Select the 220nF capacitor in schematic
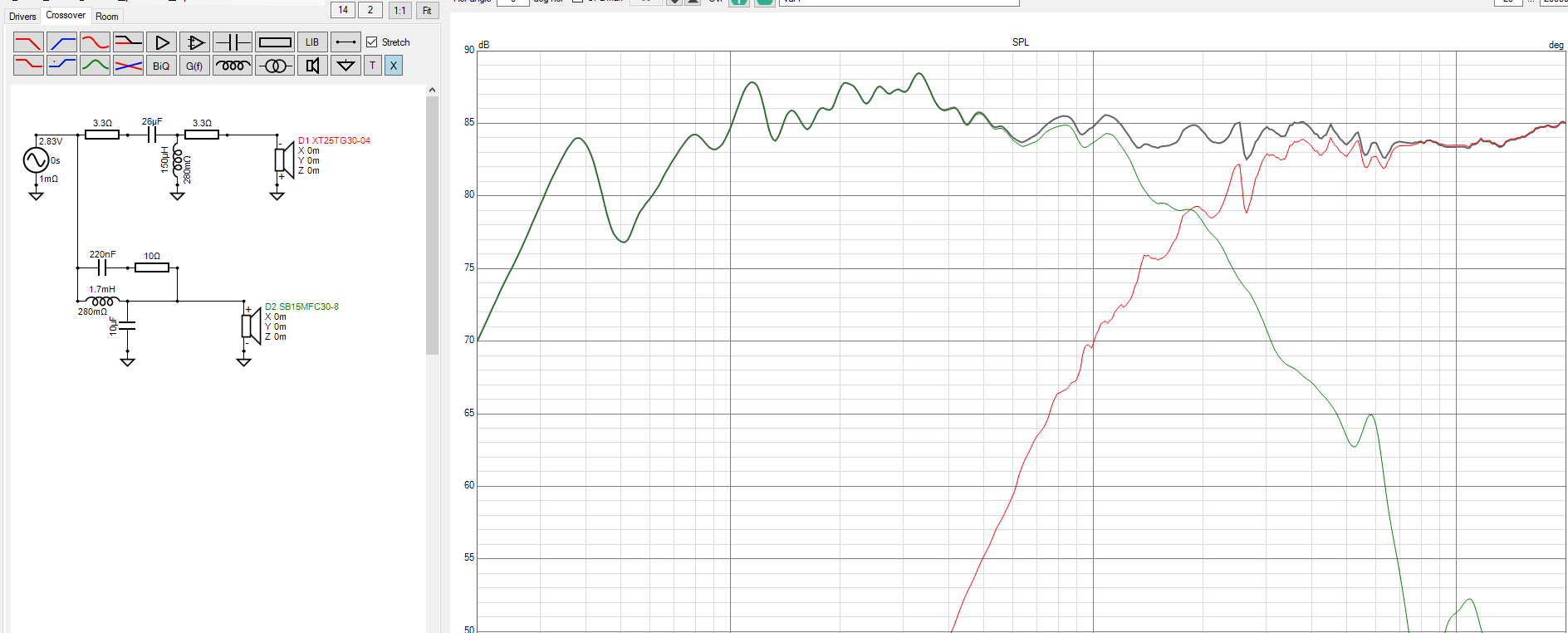 102,267
